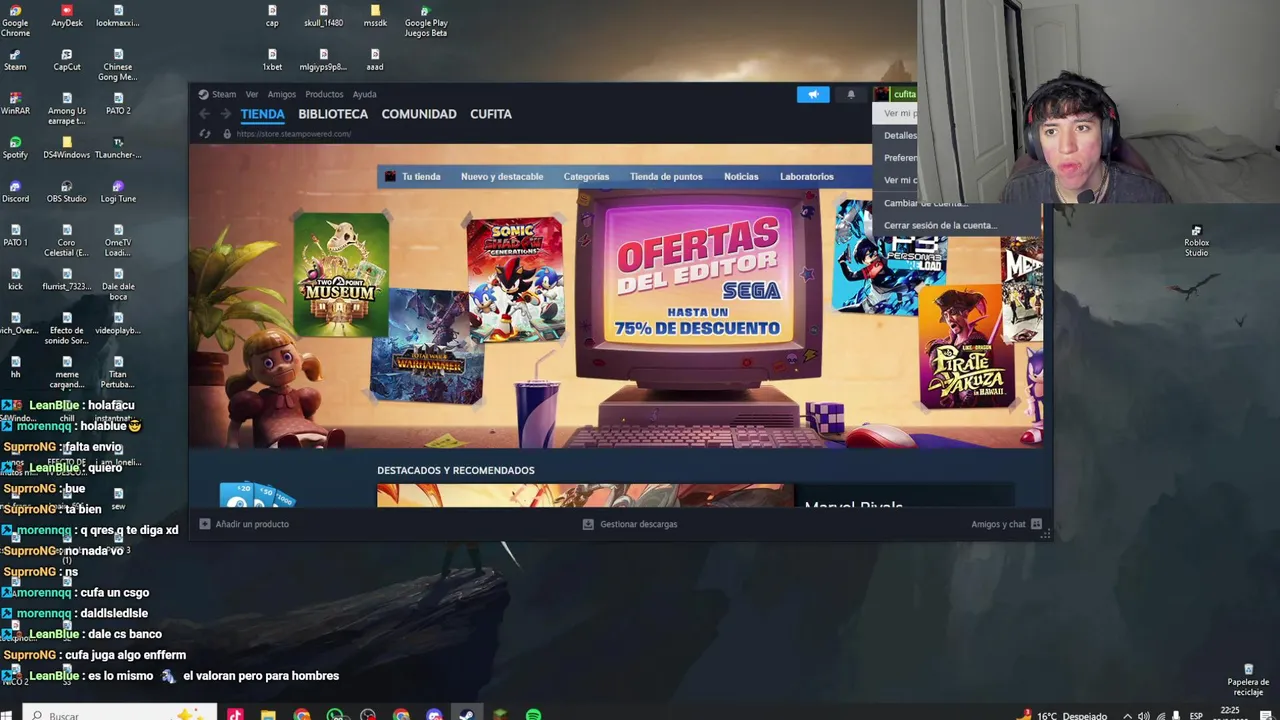Switch to the BIBLIOTECA tab
1280x720 pixels.
[333, 114]
